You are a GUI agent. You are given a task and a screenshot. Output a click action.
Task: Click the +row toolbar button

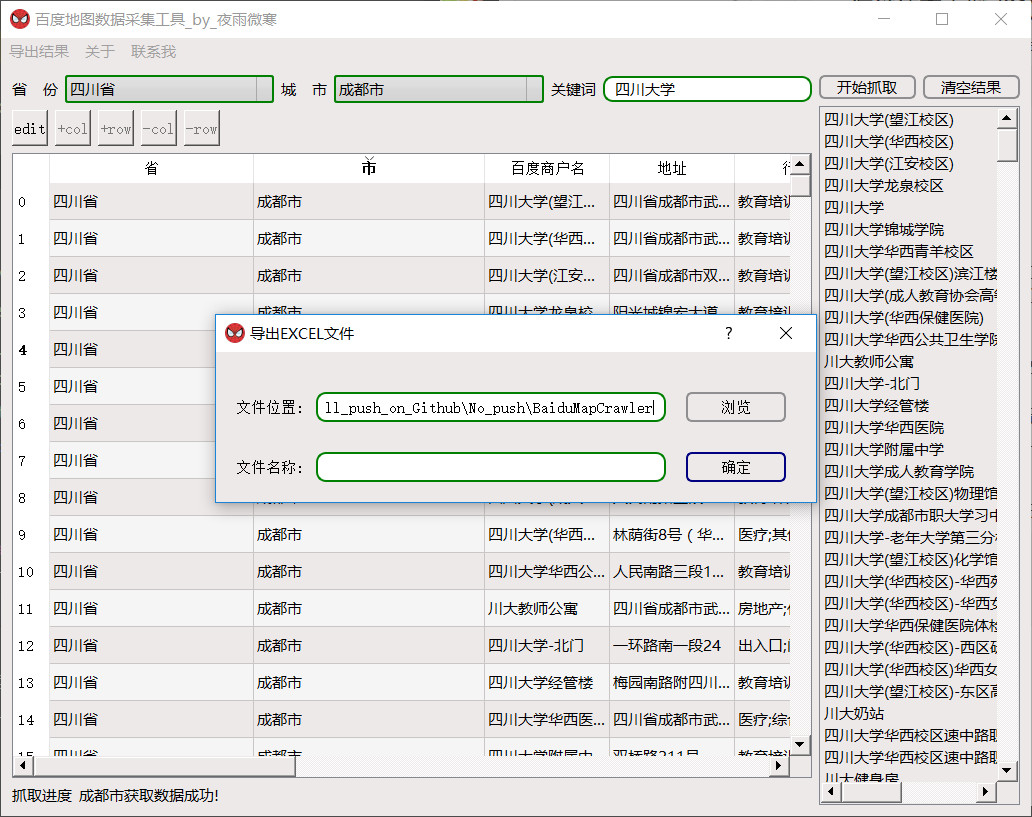click(116, 129)
